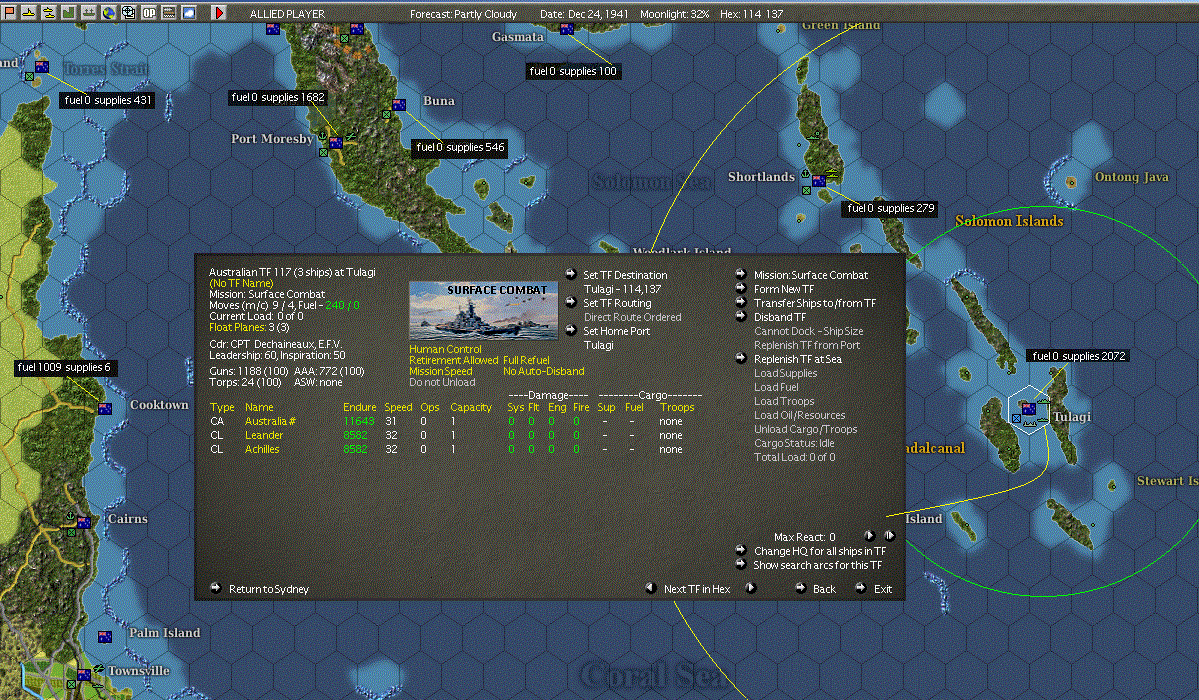Click 'fuel 1009 supplies 6' Cooktown label
Image resolution: width=1199 pixels, height=700 pixels.
point(64,368)
